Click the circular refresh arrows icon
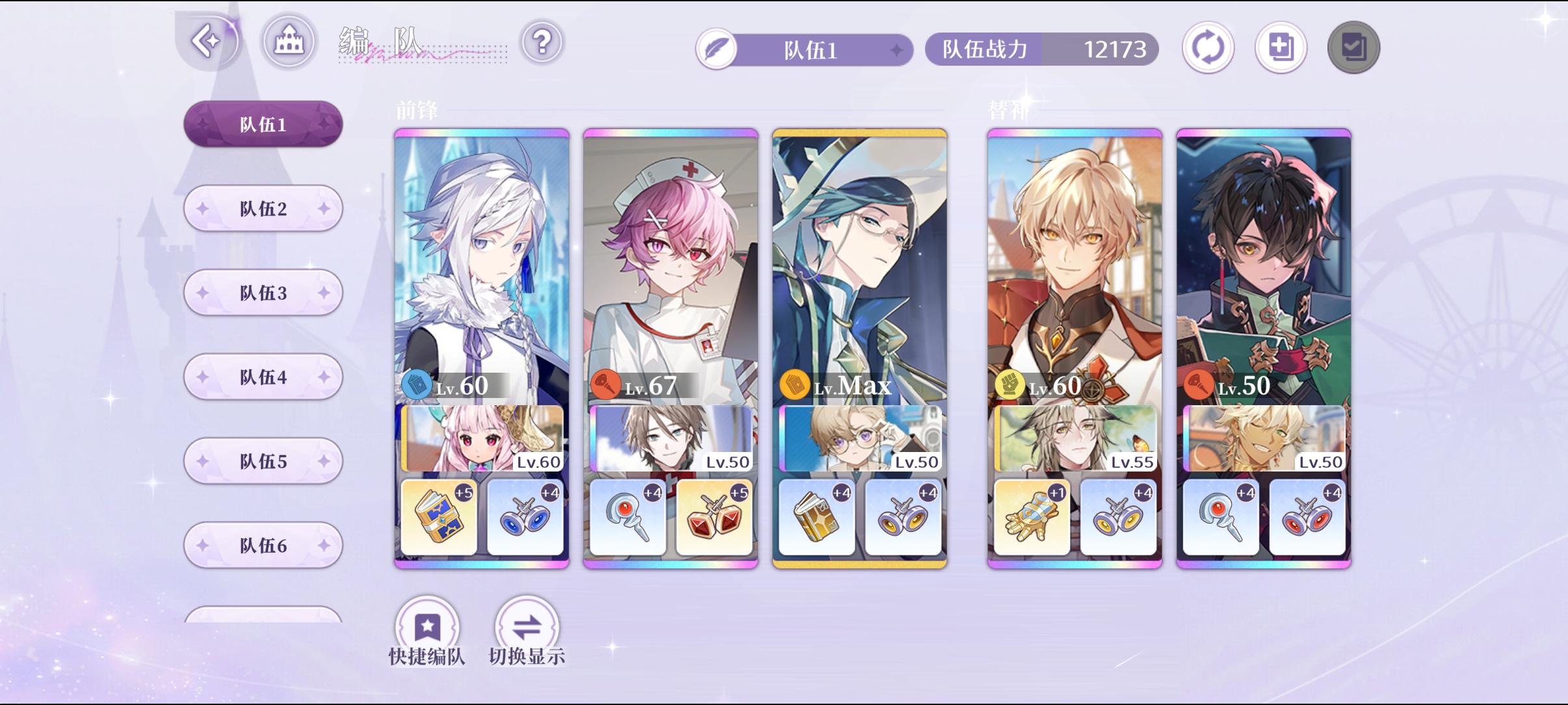This screenshot has height=705, width=1568. click(1208, 47)
